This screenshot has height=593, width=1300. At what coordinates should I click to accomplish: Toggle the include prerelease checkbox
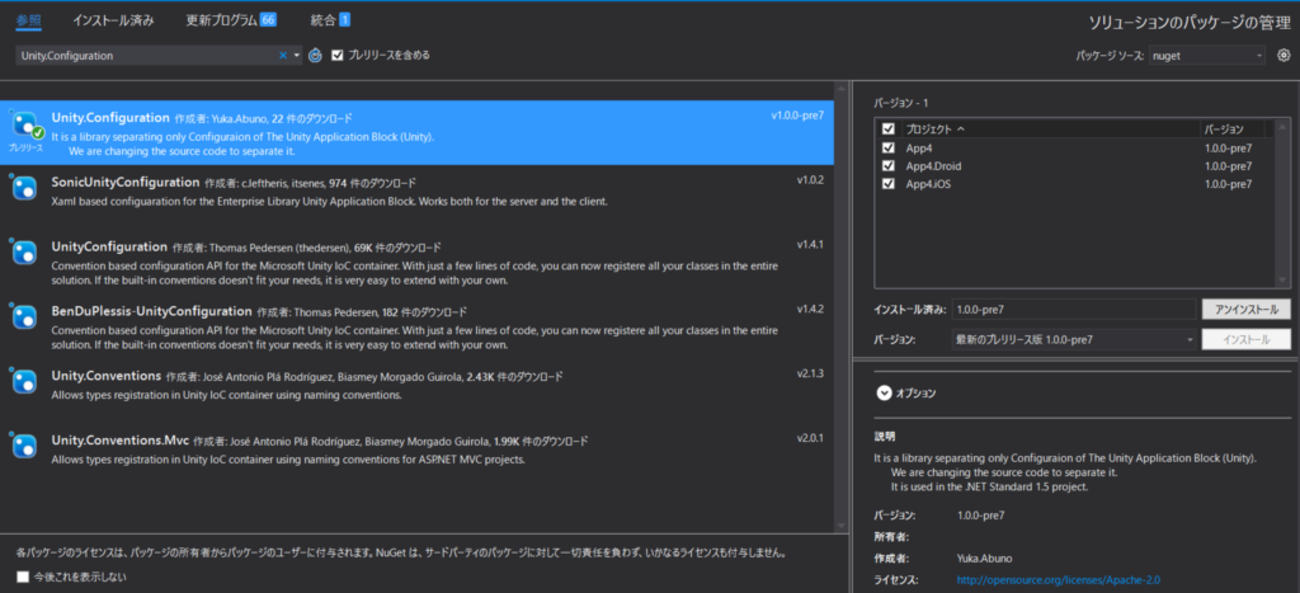(x=337, y=56)
